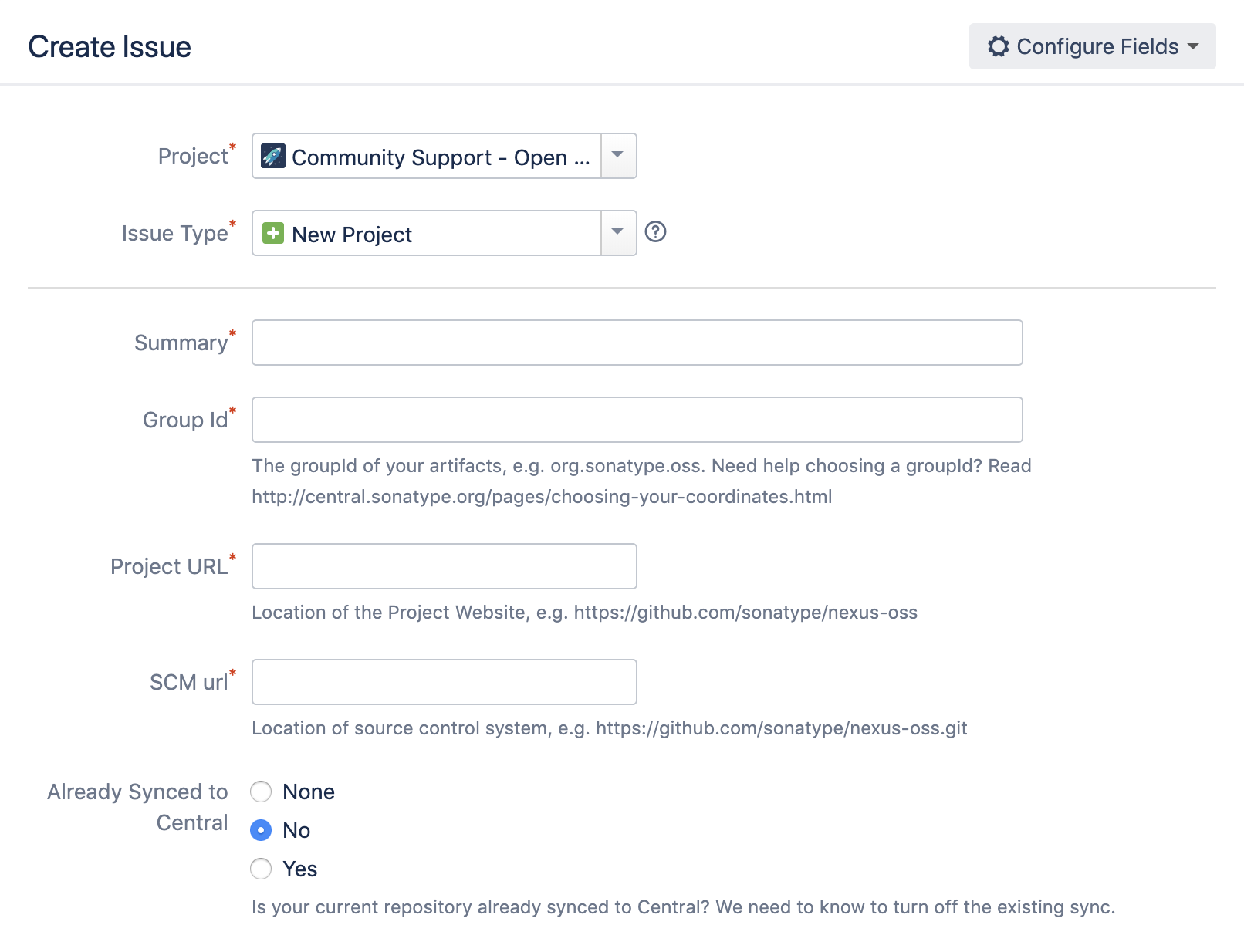The height and width of the screenshot is (952, 1244).
Task: Open the Configure Fields dropdown menu
Action: [1093, 46]
